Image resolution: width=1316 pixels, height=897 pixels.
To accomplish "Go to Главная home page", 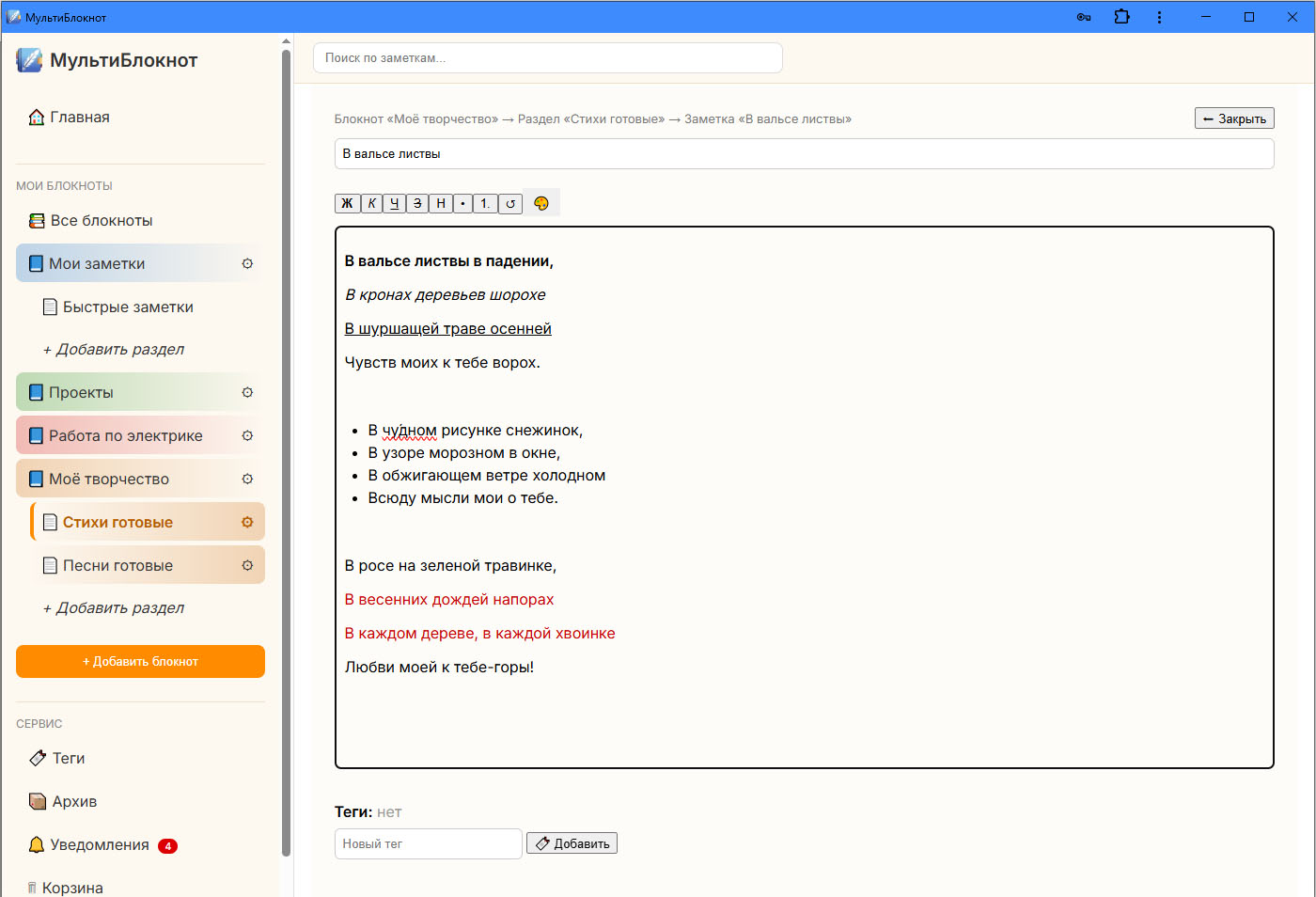I will (x=140, y=118).
